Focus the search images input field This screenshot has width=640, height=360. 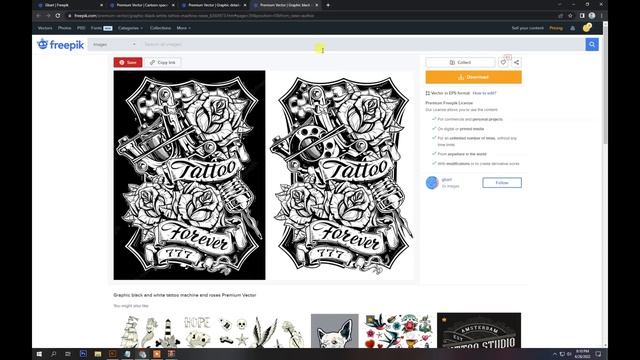click(x=362, y=44)
